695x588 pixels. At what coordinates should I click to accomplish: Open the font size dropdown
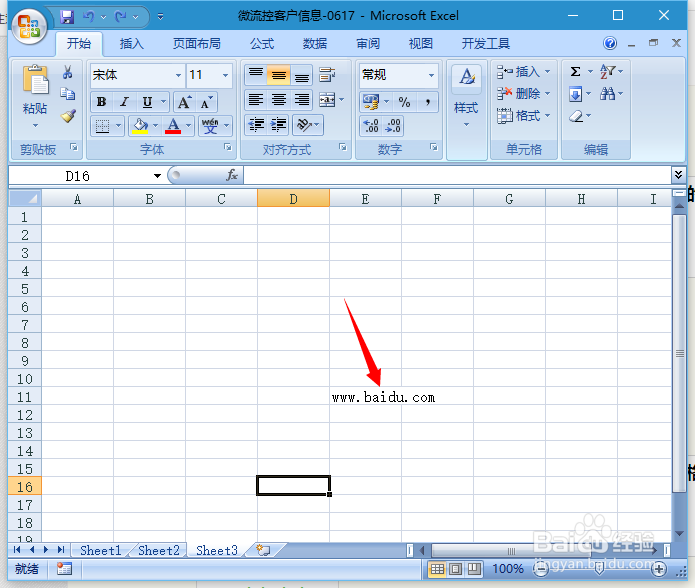pos(225,75)
